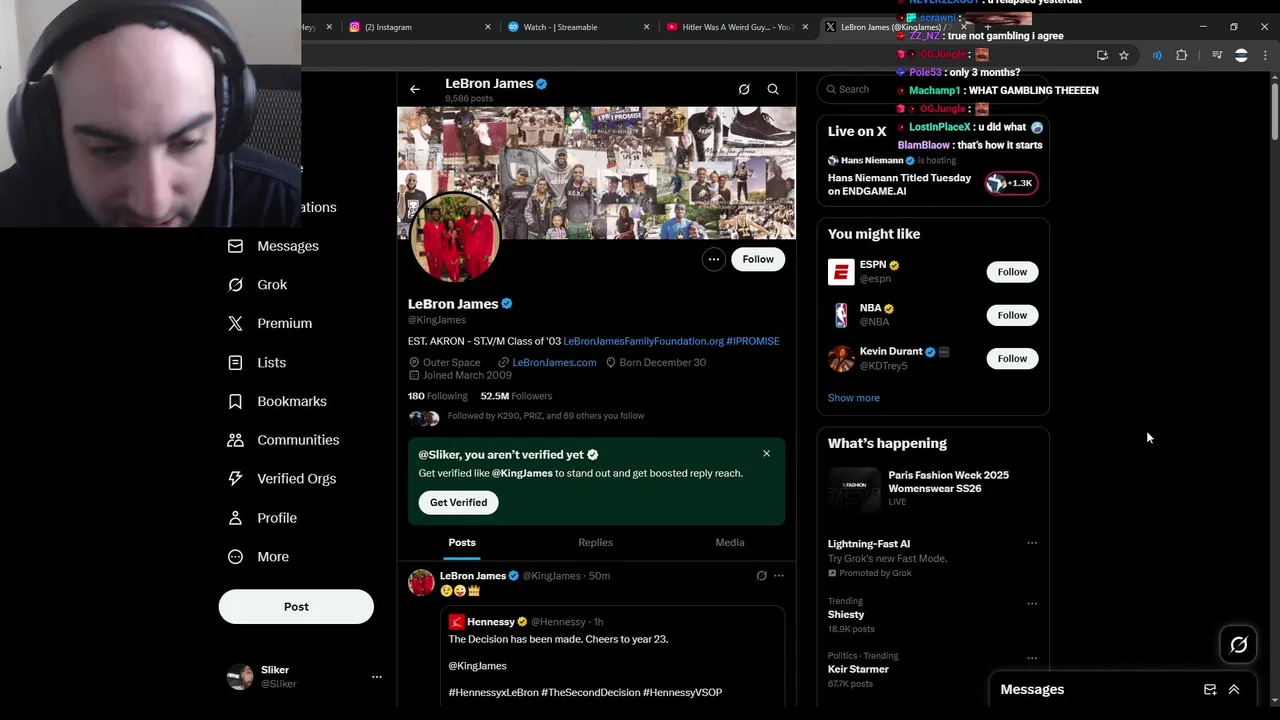
Task: View the 180 Following list
Action: click(x=437, y=396)
